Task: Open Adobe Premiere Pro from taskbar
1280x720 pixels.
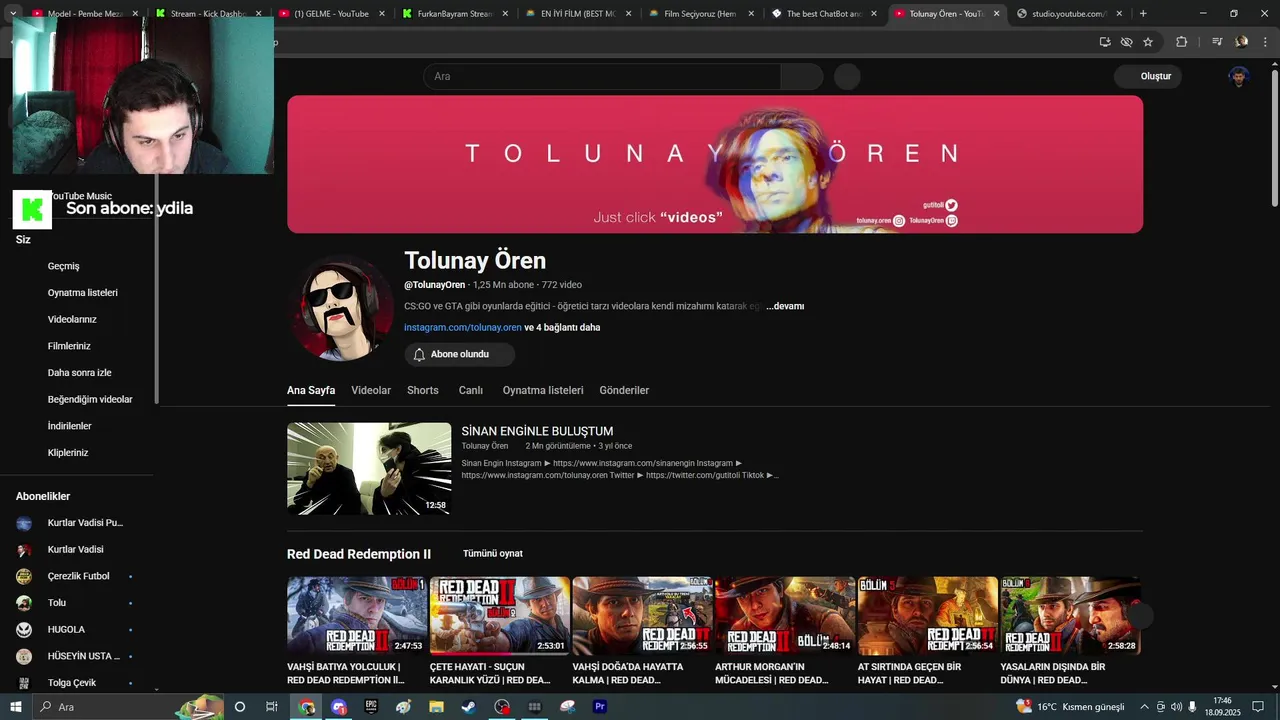Action: click(x=600, y=707)
